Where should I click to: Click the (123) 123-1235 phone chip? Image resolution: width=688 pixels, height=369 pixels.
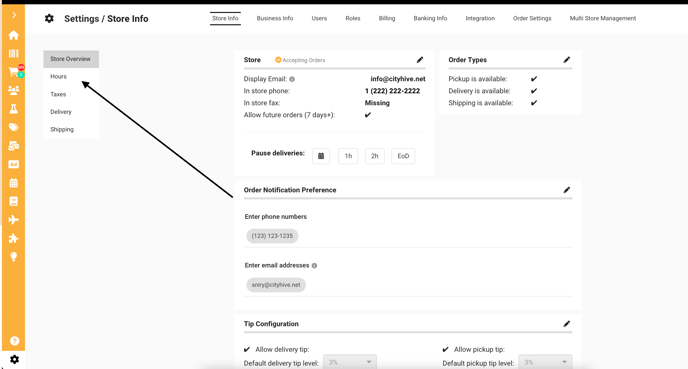point(272,236)
